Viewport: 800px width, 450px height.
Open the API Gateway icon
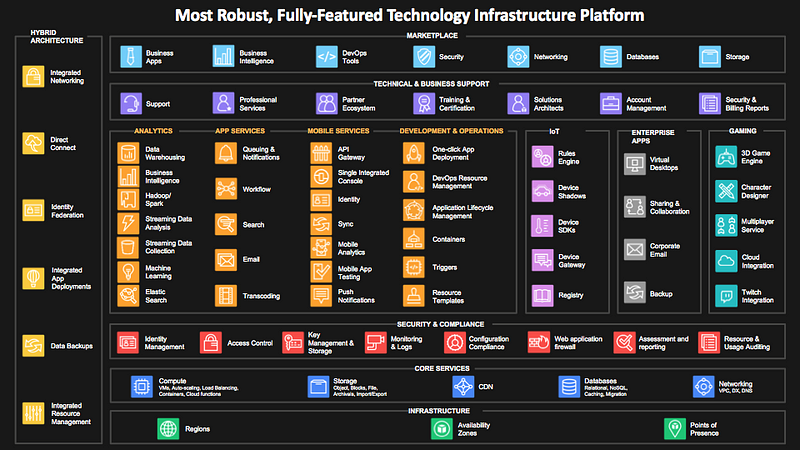321,153
